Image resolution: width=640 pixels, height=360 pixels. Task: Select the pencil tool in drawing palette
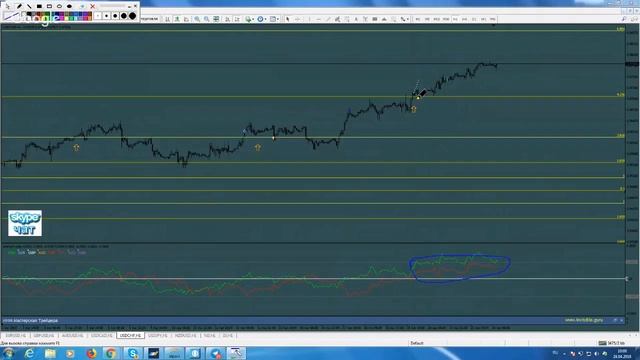click(19, 7)
